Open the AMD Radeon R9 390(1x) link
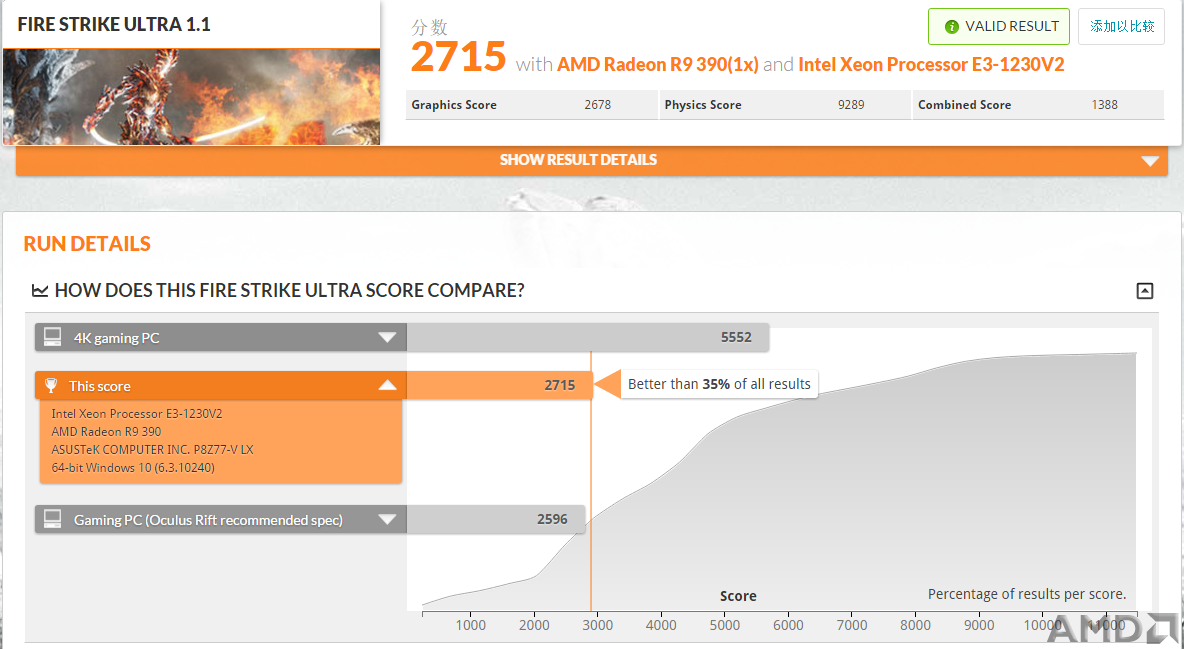Screen dimensions: 1184x649 pyautogui.click(x=658, y=65)
